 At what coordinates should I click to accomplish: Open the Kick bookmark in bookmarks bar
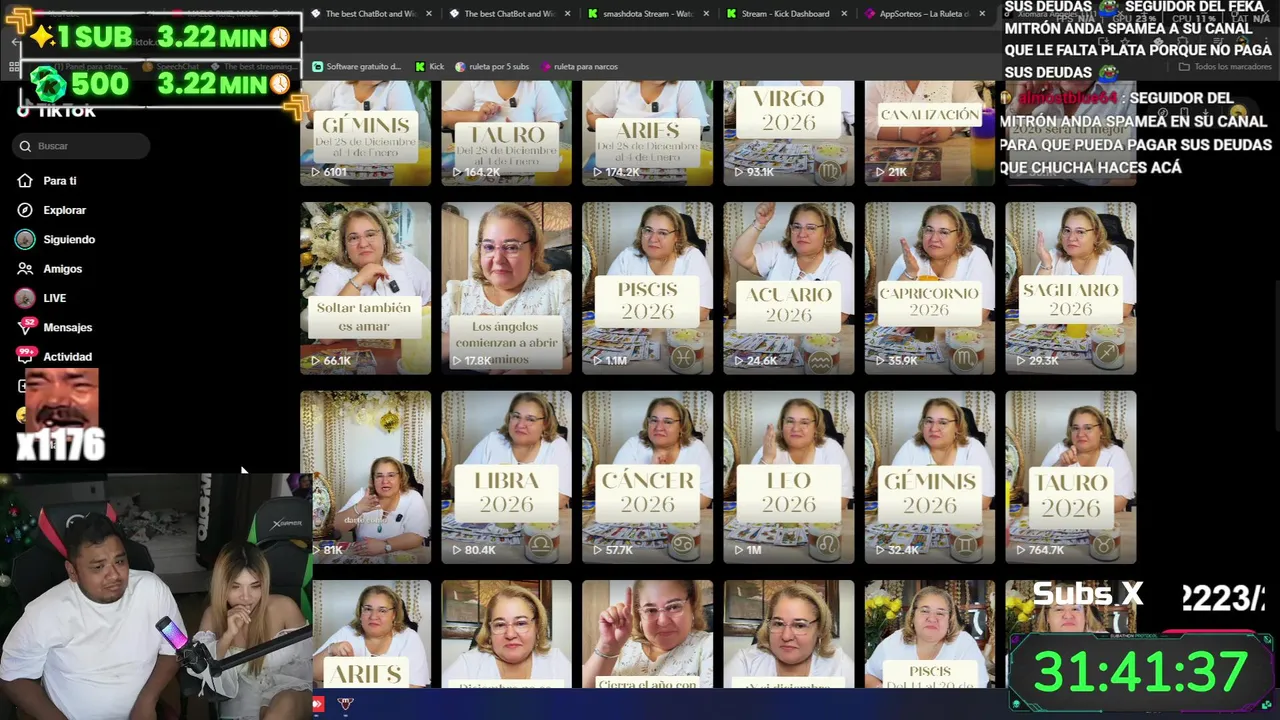coord(429,67)
